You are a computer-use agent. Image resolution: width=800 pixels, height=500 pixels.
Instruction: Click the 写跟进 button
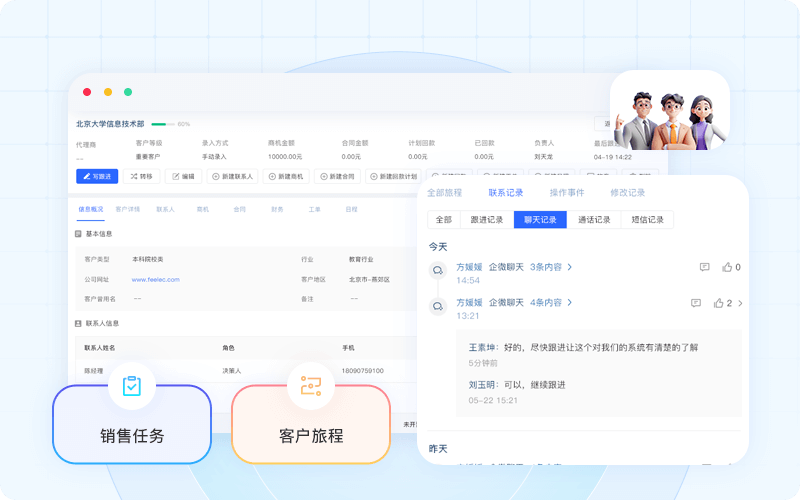click(x=97, y=176)
